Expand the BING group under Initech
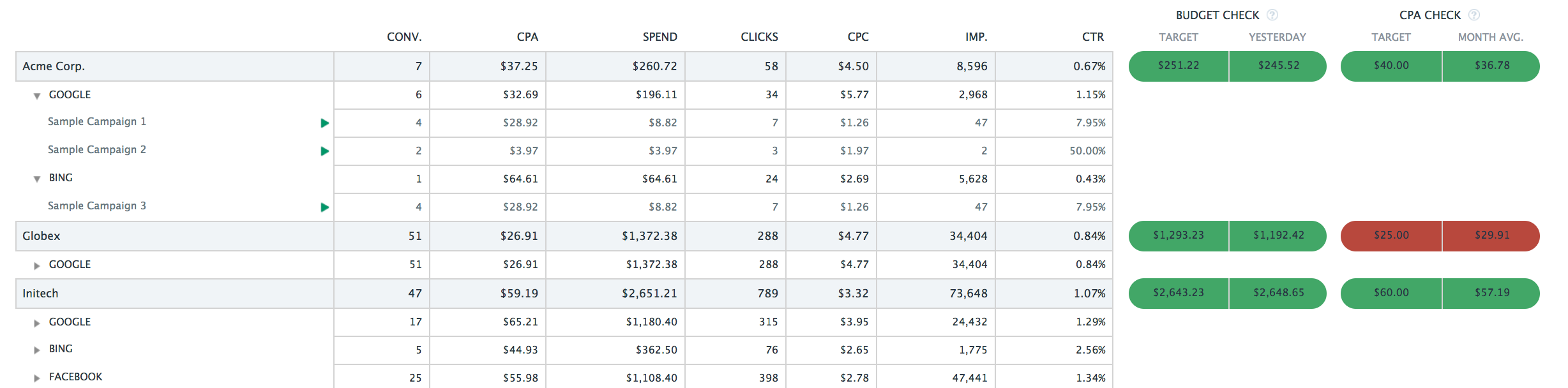Viewport: 1568px width, 388px height. pos(37,350)
